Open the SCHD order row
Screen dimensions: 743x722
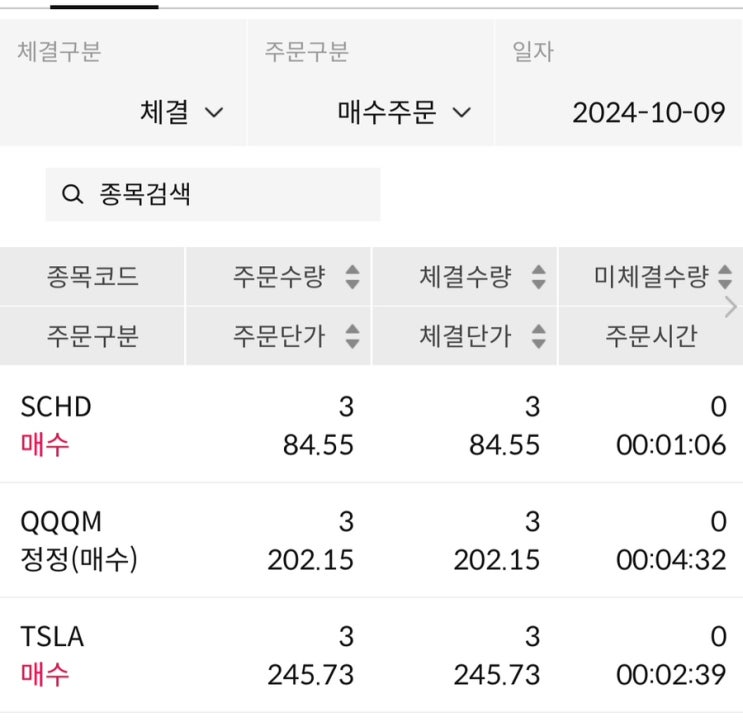pyautogui.click(x=371, y=424)
